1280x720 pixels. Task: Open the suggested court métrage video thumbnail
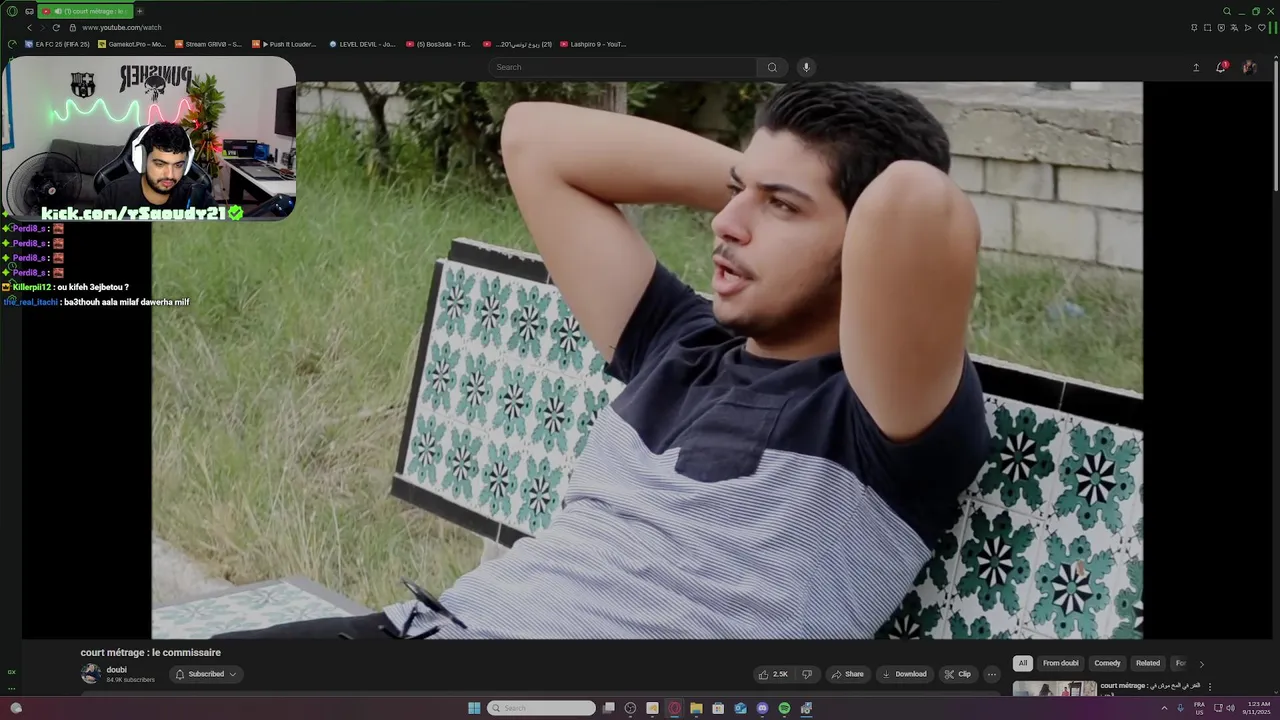point(1054,689)
